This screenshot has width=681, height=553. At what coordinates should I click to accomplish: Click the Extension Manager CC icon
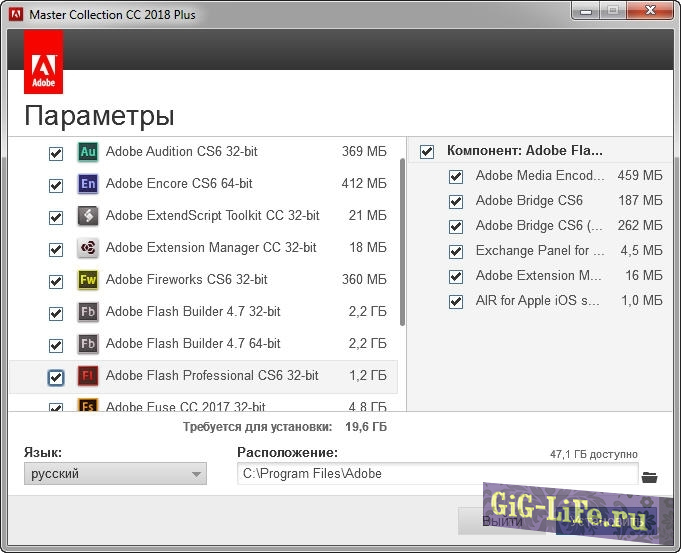[x=87, y=248]
